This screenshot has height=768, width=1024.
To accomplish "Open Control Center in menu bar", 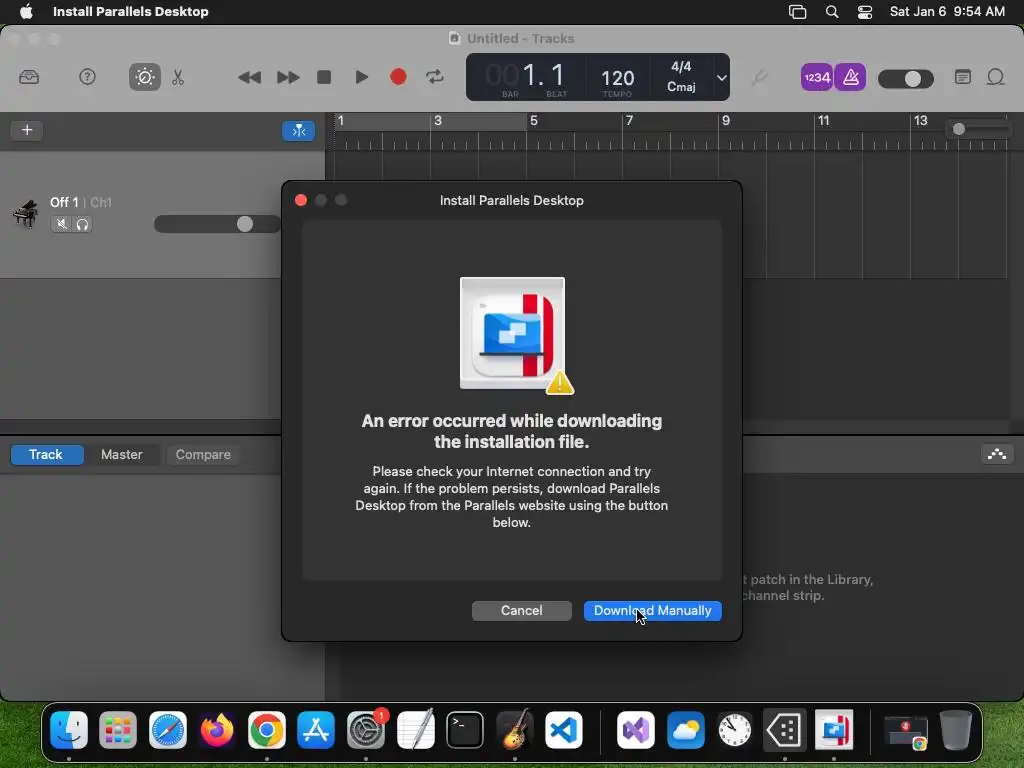I will click(865, 11).
